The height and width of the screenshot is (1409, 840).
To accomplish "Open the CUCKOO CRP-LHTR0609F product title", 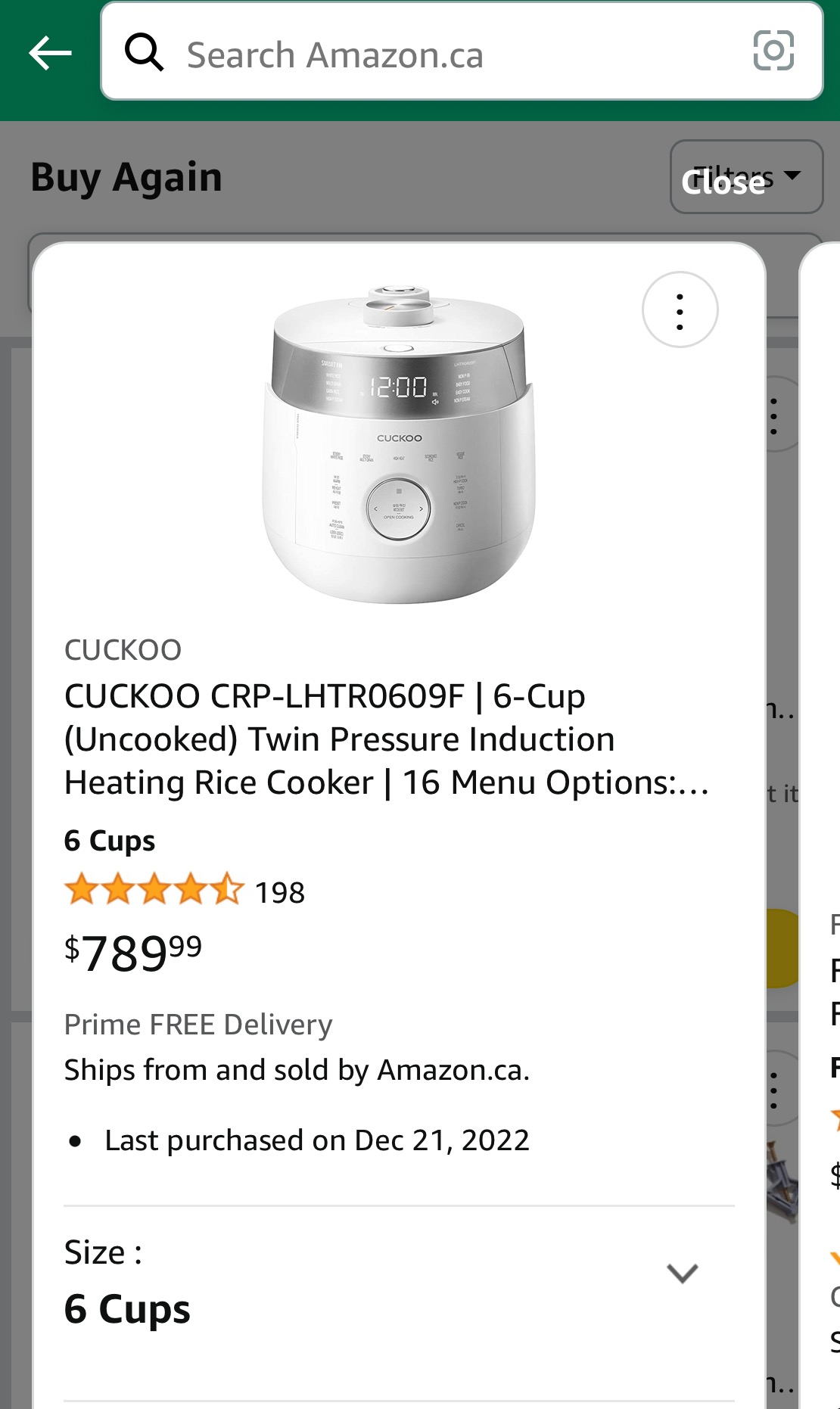I will tap(386, 739).
